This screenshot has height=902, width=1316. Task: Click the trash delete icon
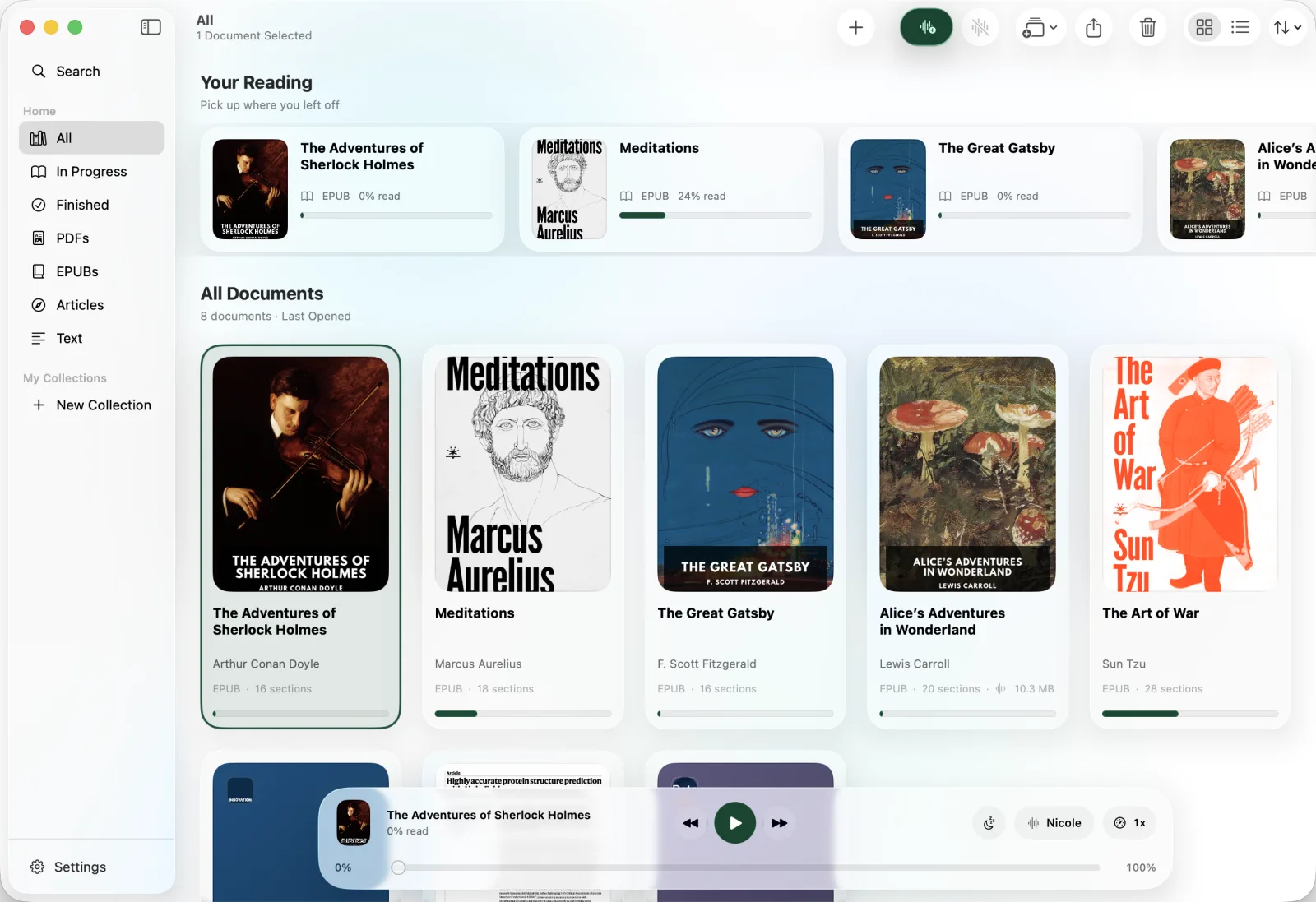tap(1147, 27)
